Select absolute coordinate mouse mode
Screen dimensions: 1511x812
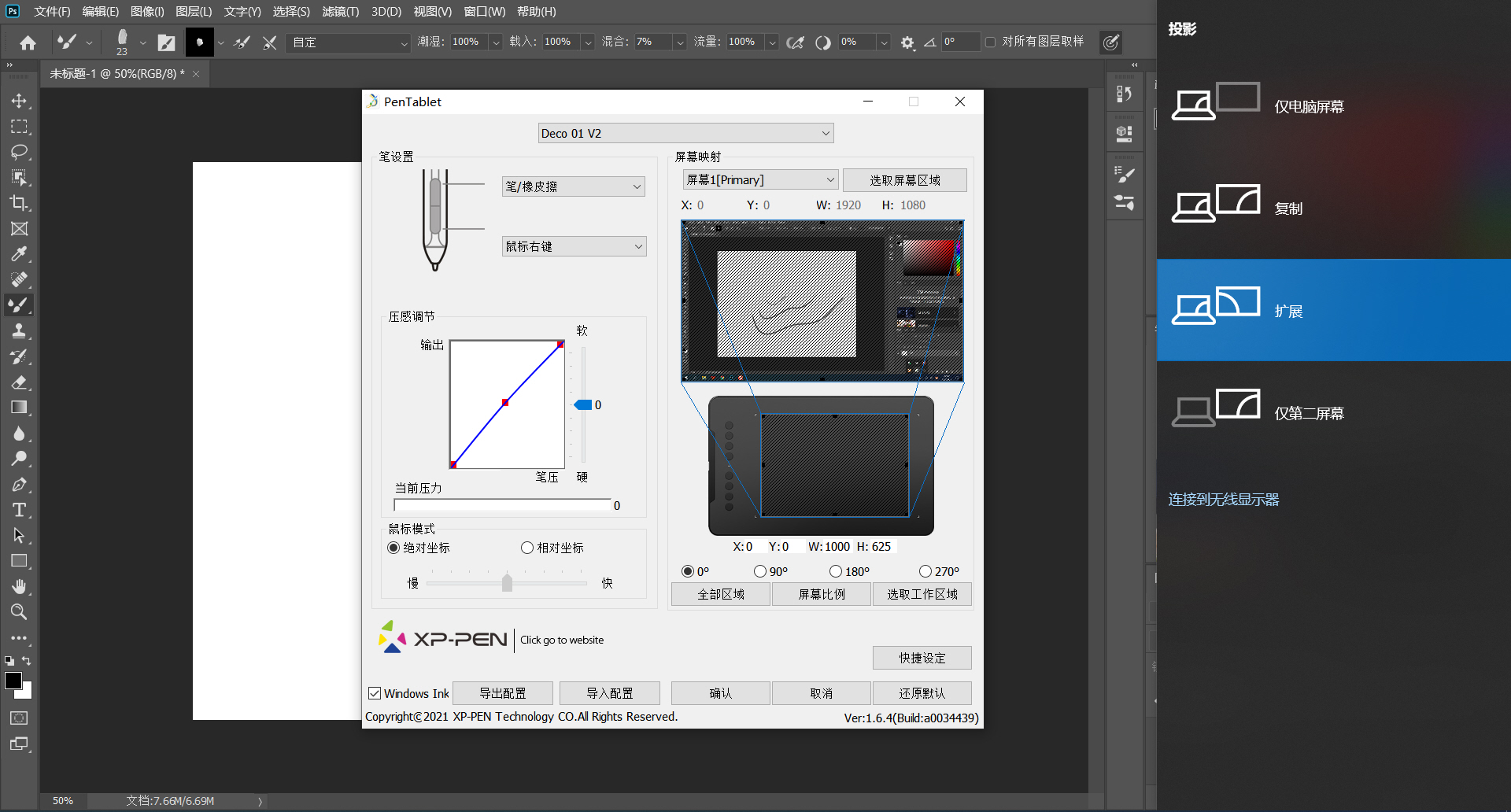pyautogui.click(x=393, y=548)
